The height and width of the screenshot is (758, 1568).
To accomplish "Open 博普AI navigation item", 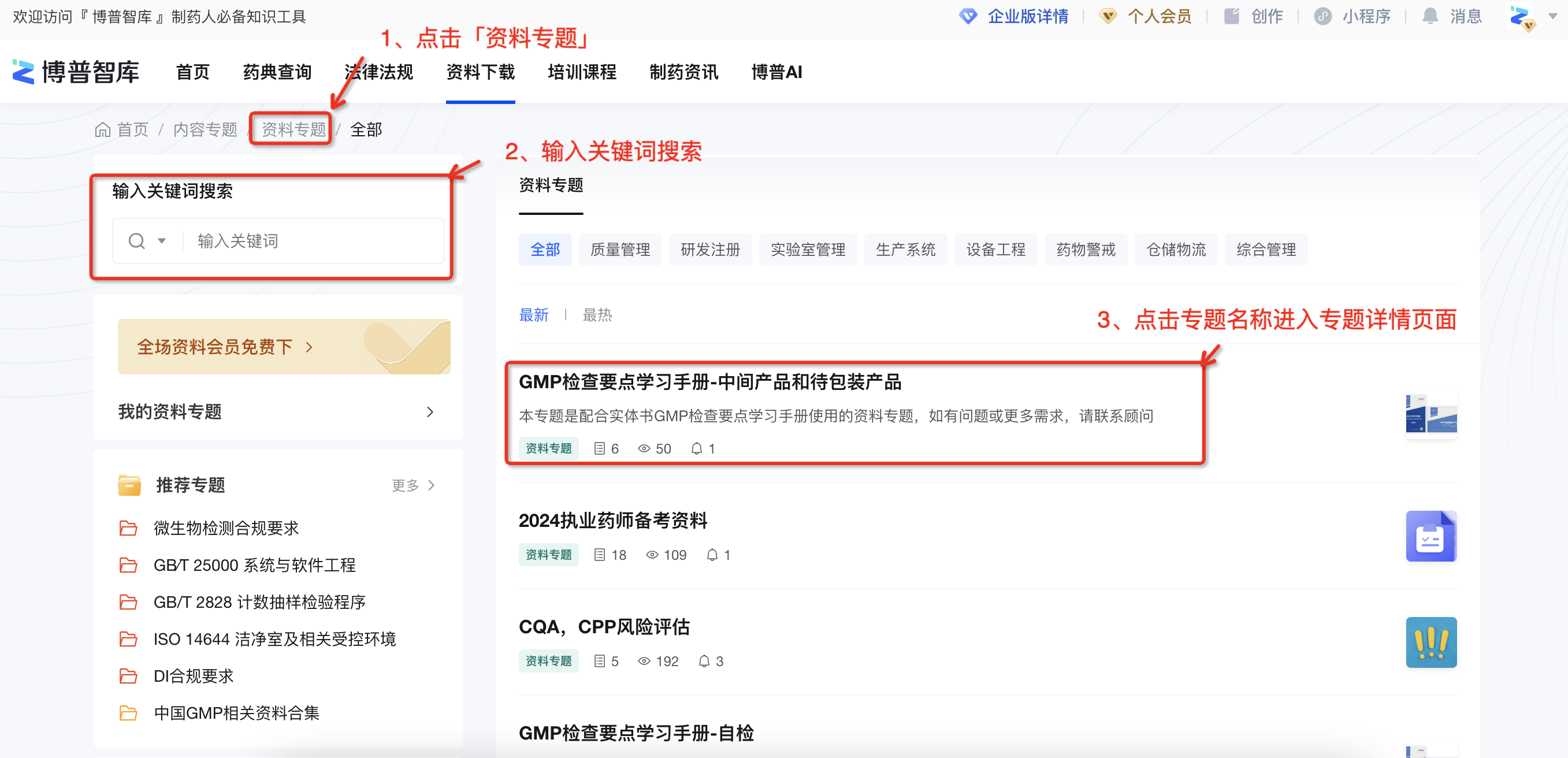I will (x=776, y=72).
